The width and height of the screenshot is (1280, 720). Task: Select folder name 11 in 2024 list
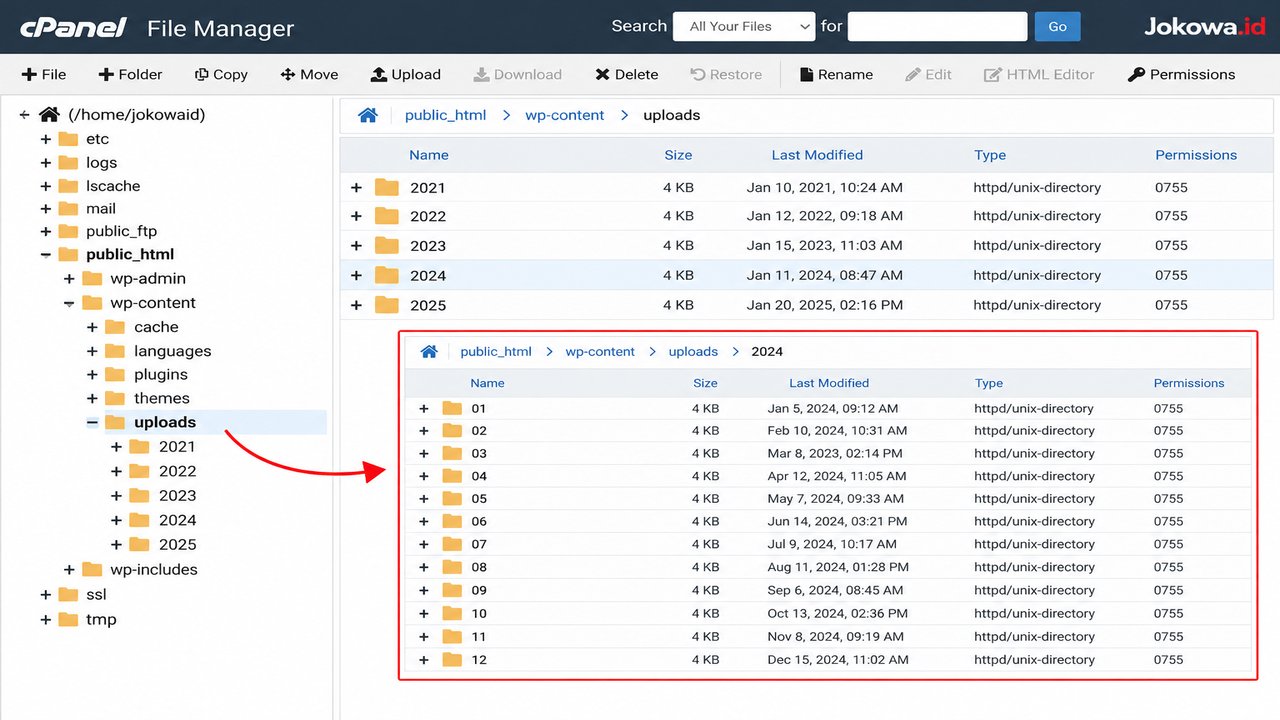[x=479, y=636]
